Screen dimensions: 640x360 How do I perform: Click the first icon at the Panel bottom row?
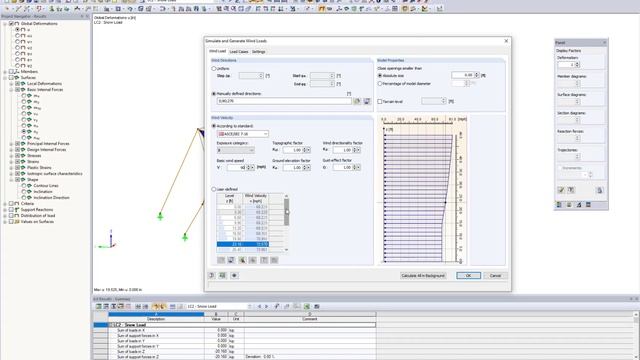pyautogui.click(x=559, y=205)
